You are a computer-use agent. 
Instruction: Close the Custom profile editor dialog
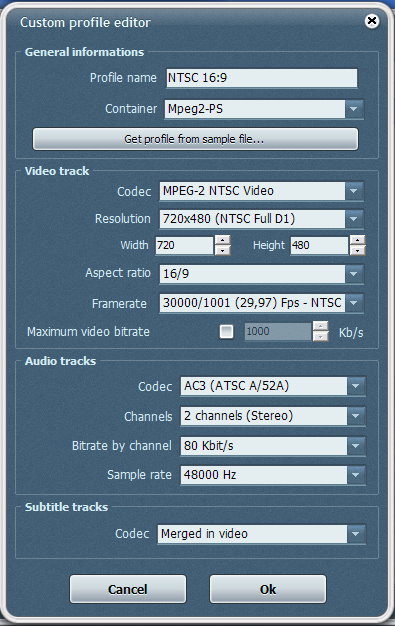coord(372,21)
